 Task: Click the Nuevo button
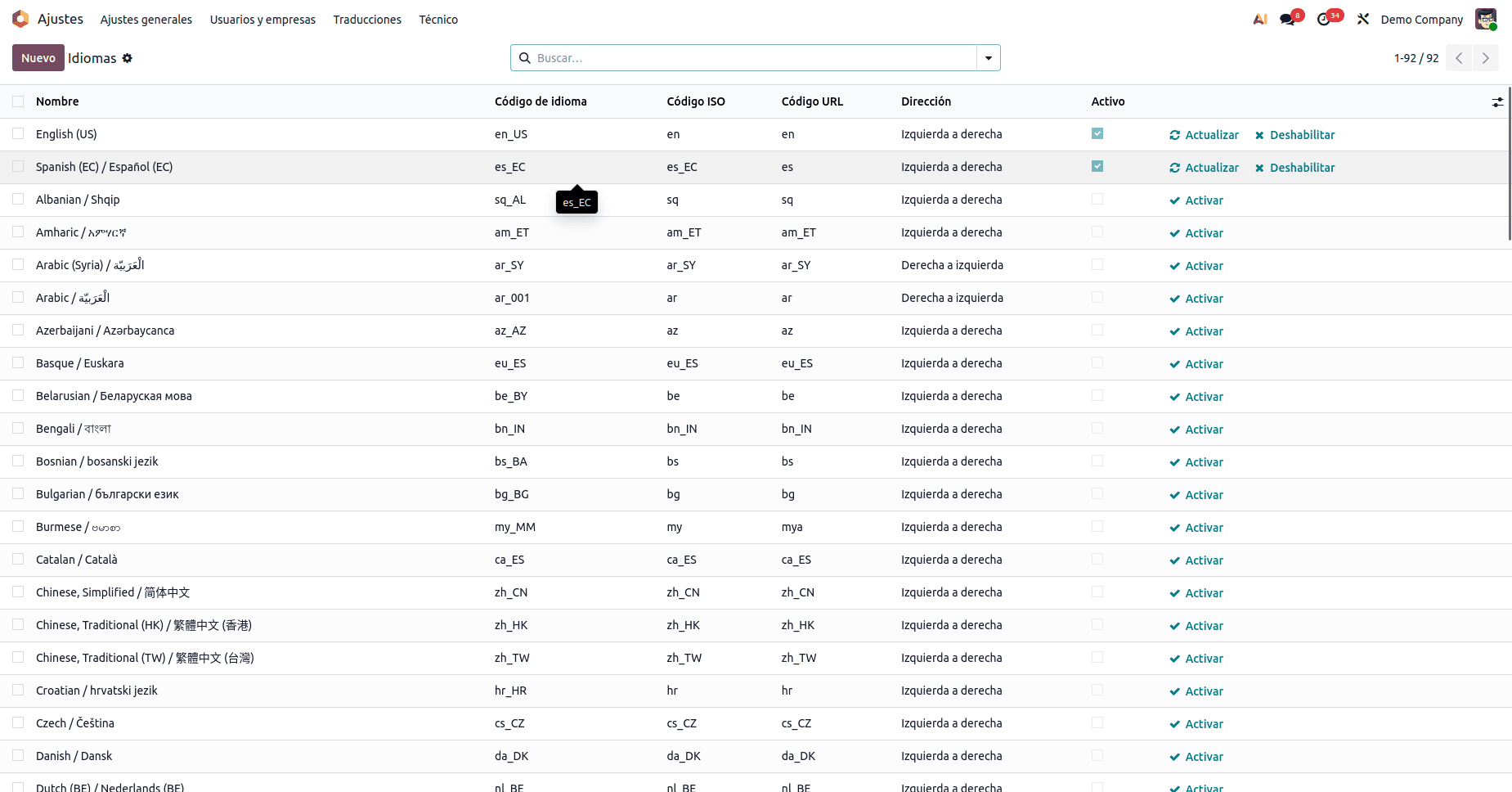click(38, 57)
